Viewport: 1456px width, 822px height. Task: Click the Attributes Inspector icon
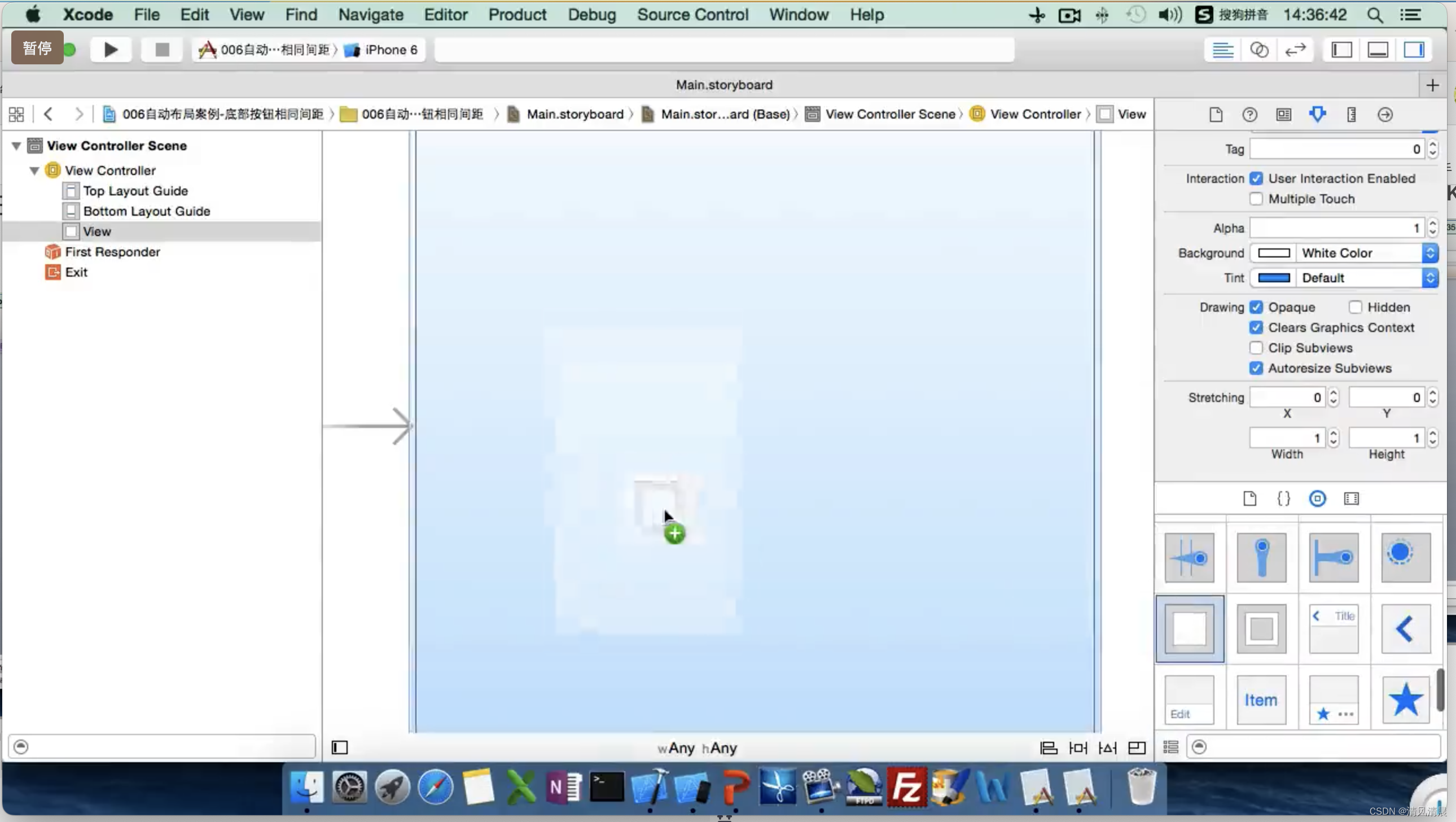coord(1318,114)
